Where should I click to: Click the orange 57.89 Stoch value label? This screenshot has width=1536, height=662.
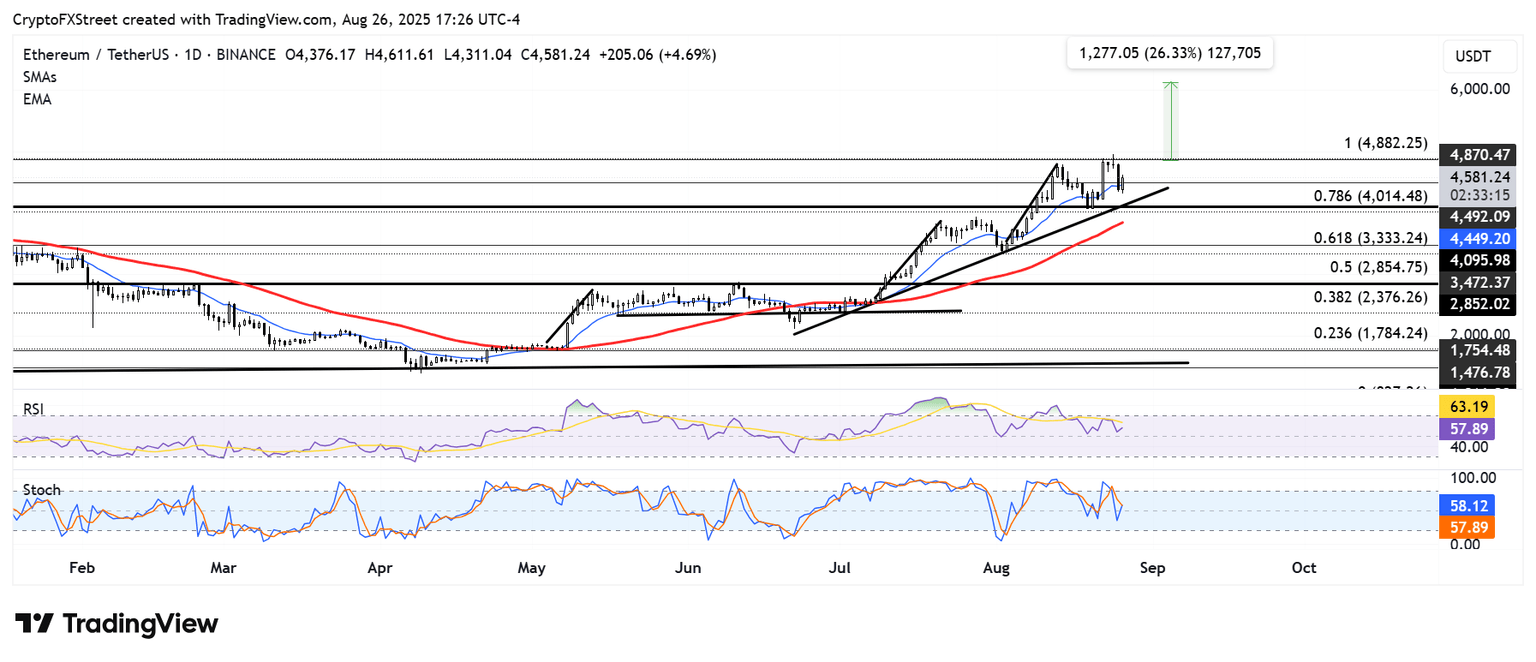coord(1466,527)
